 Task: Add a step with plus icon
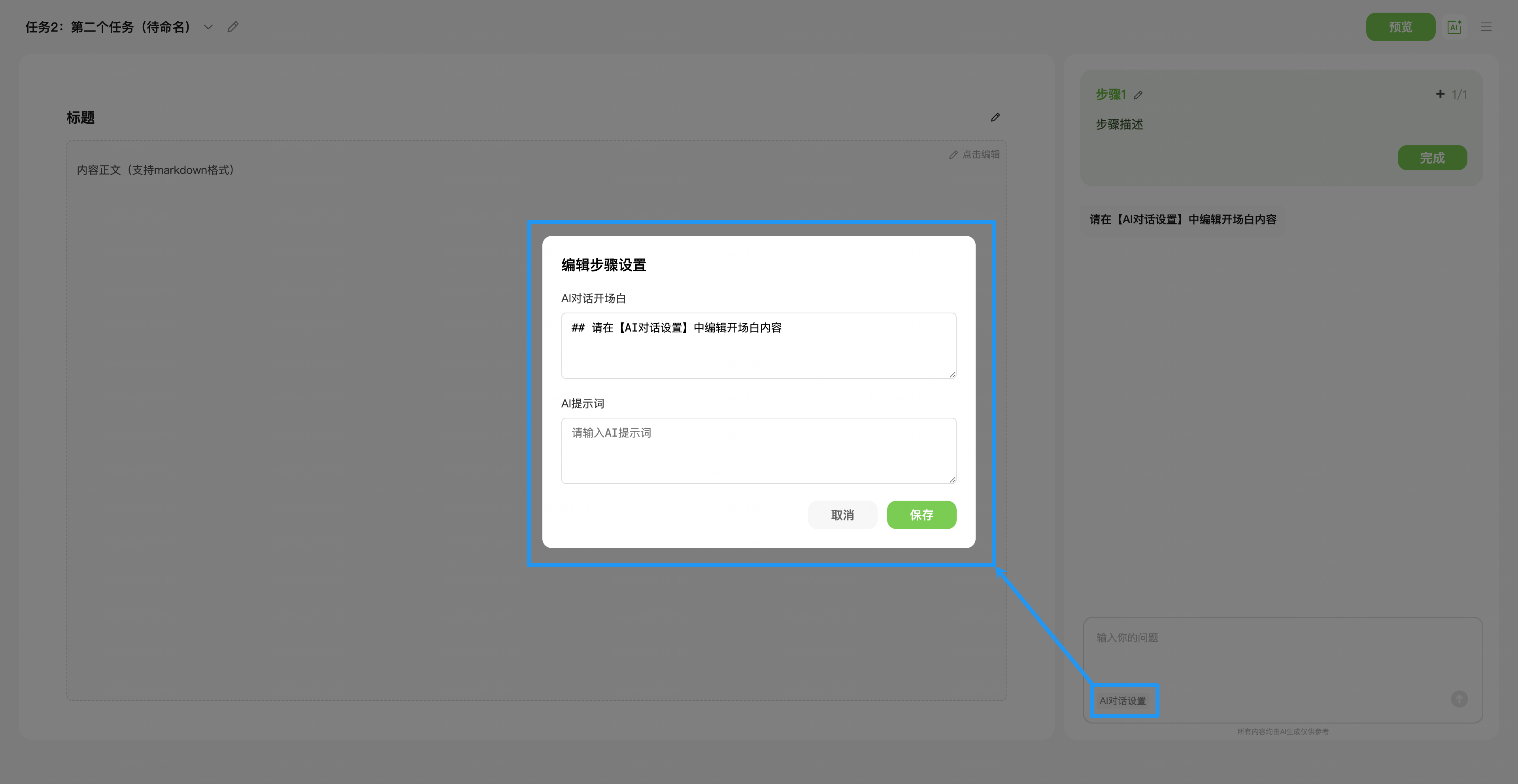coord(1440,94)
